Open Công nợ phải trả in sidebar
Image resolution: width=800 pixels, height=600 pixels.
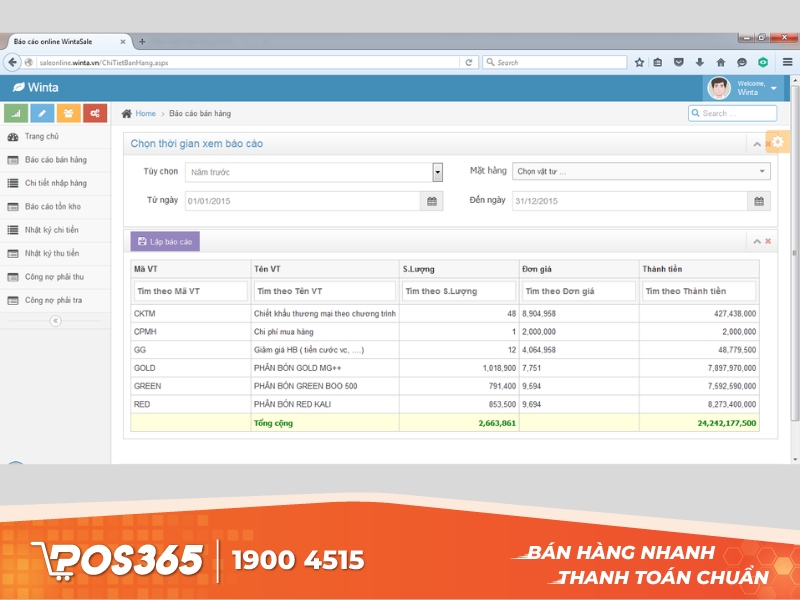click(x=55, y=301)
